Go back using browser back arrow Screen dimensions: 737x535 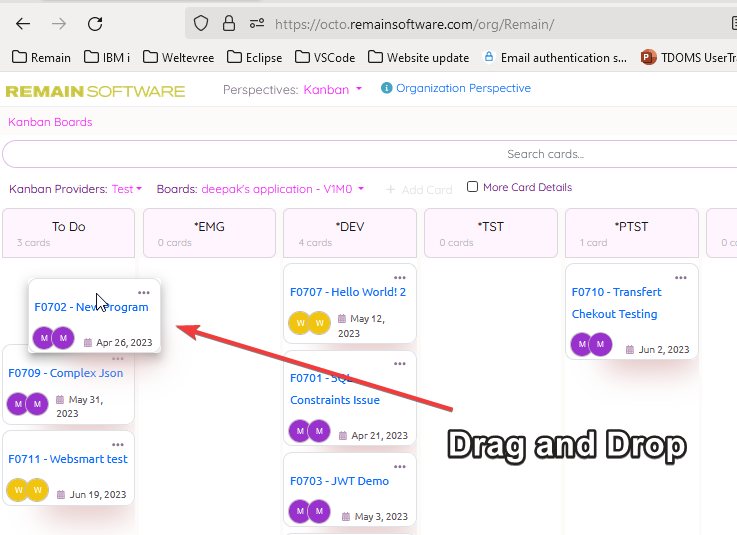click(23, 23)
